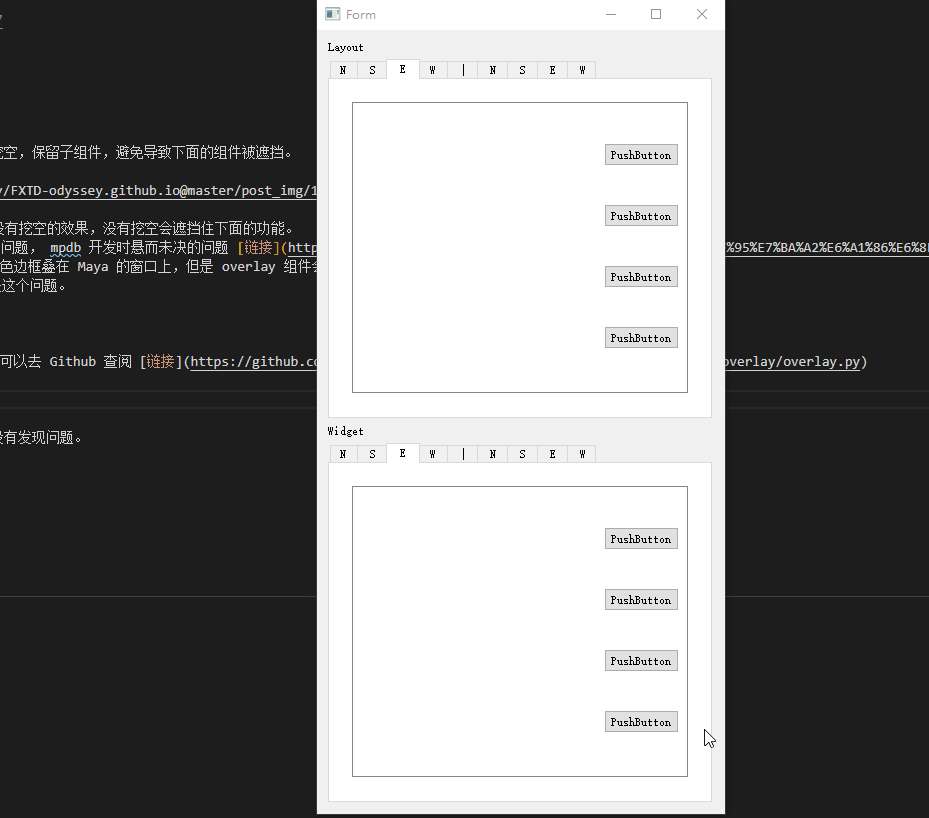Click the third PushButton in the Layout area
Image resolution: width=929 pixels, height=818 pixels.
point(640,276)
